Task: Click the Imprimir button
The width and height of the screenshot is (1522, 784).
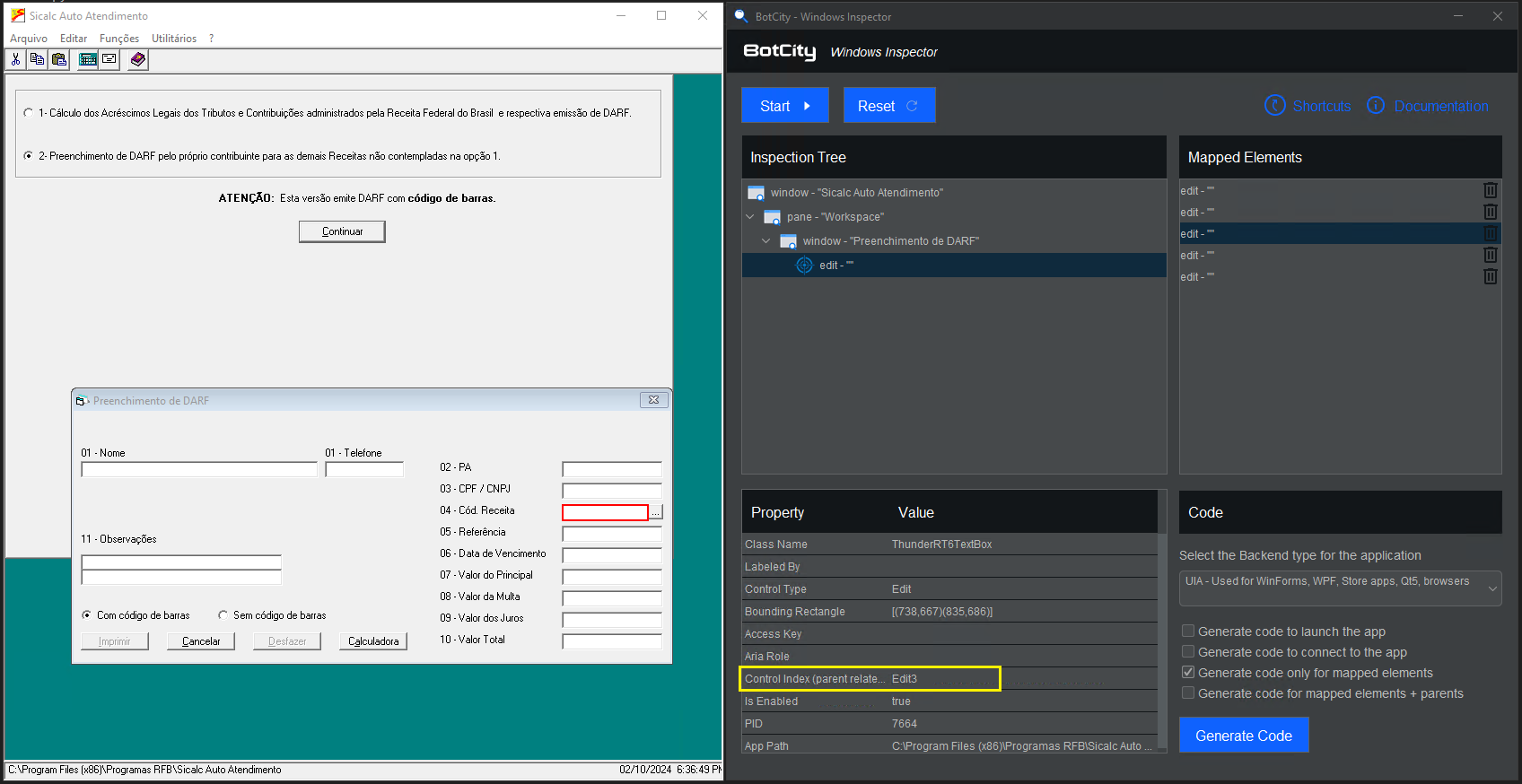Action: tap(115, 641)
